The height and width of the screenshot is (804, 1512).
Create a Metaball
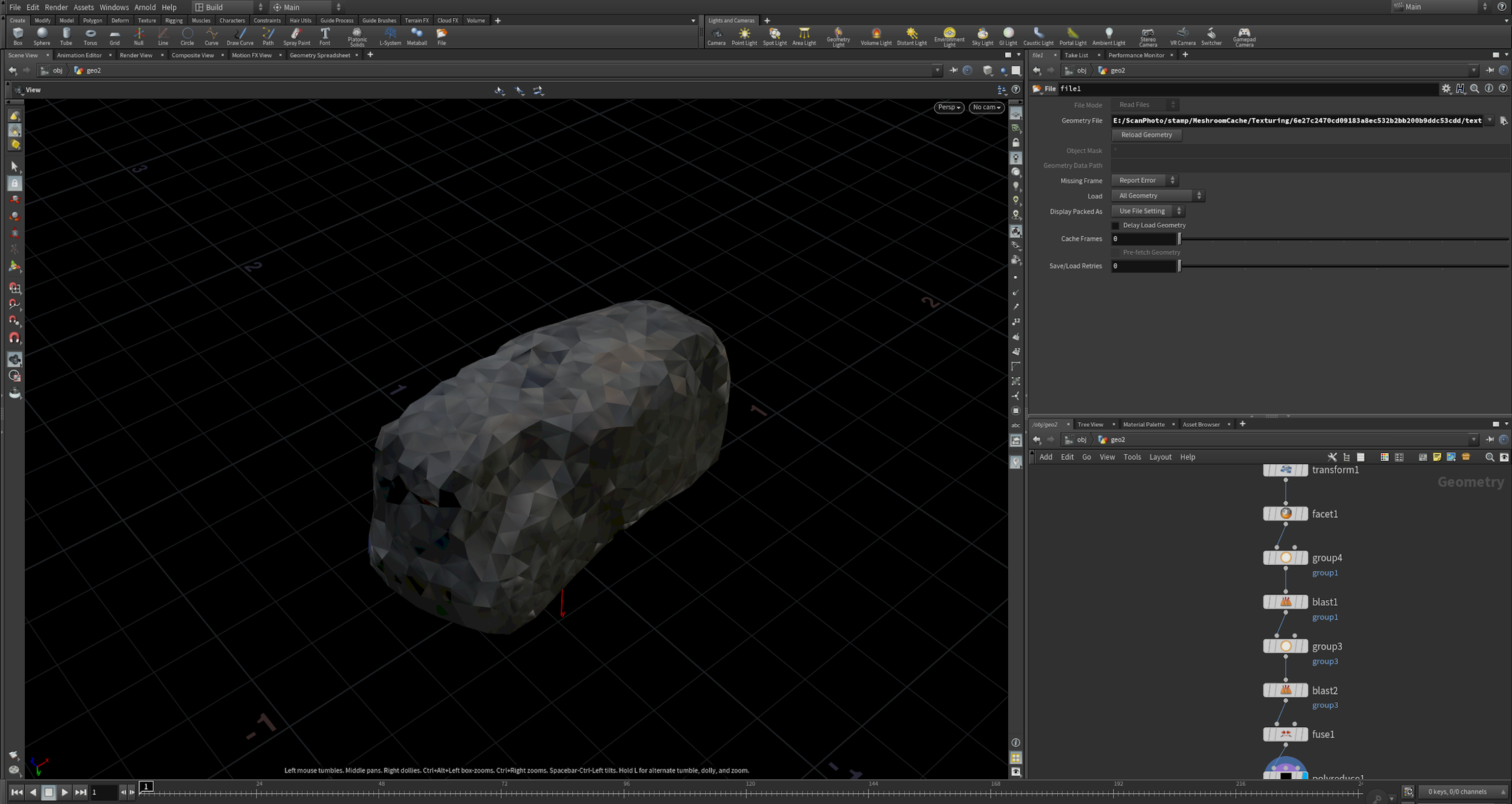417,36
